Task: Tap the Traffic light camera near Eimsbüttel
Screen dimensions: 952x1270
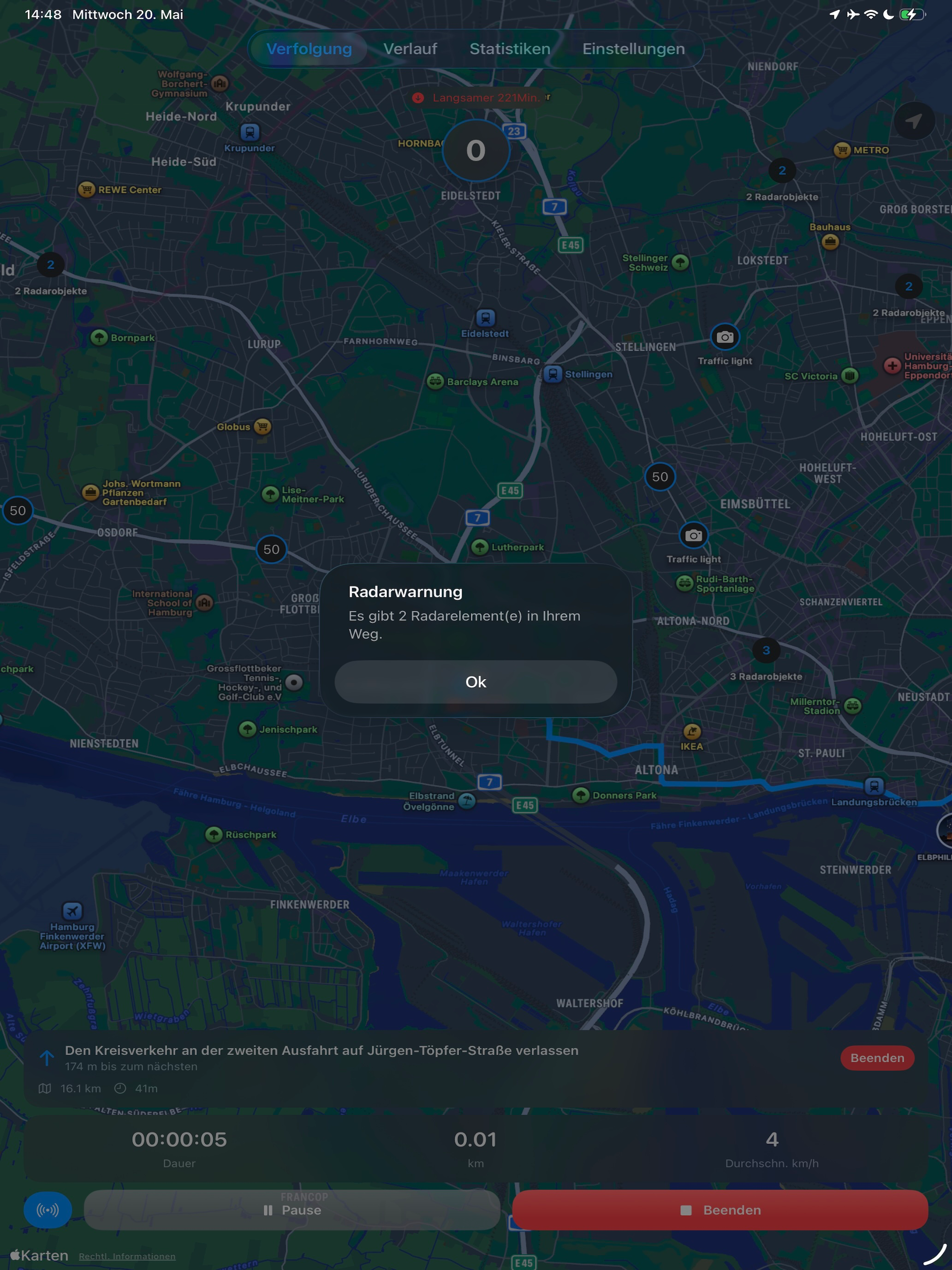Action: (693, 535)
